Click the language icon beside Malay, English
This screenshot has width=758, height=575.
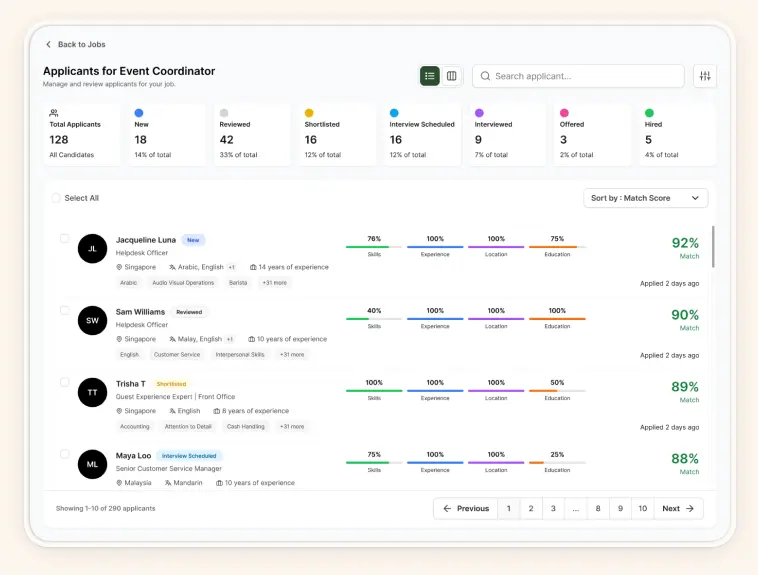pyautogui.click(x=172, y=339)
